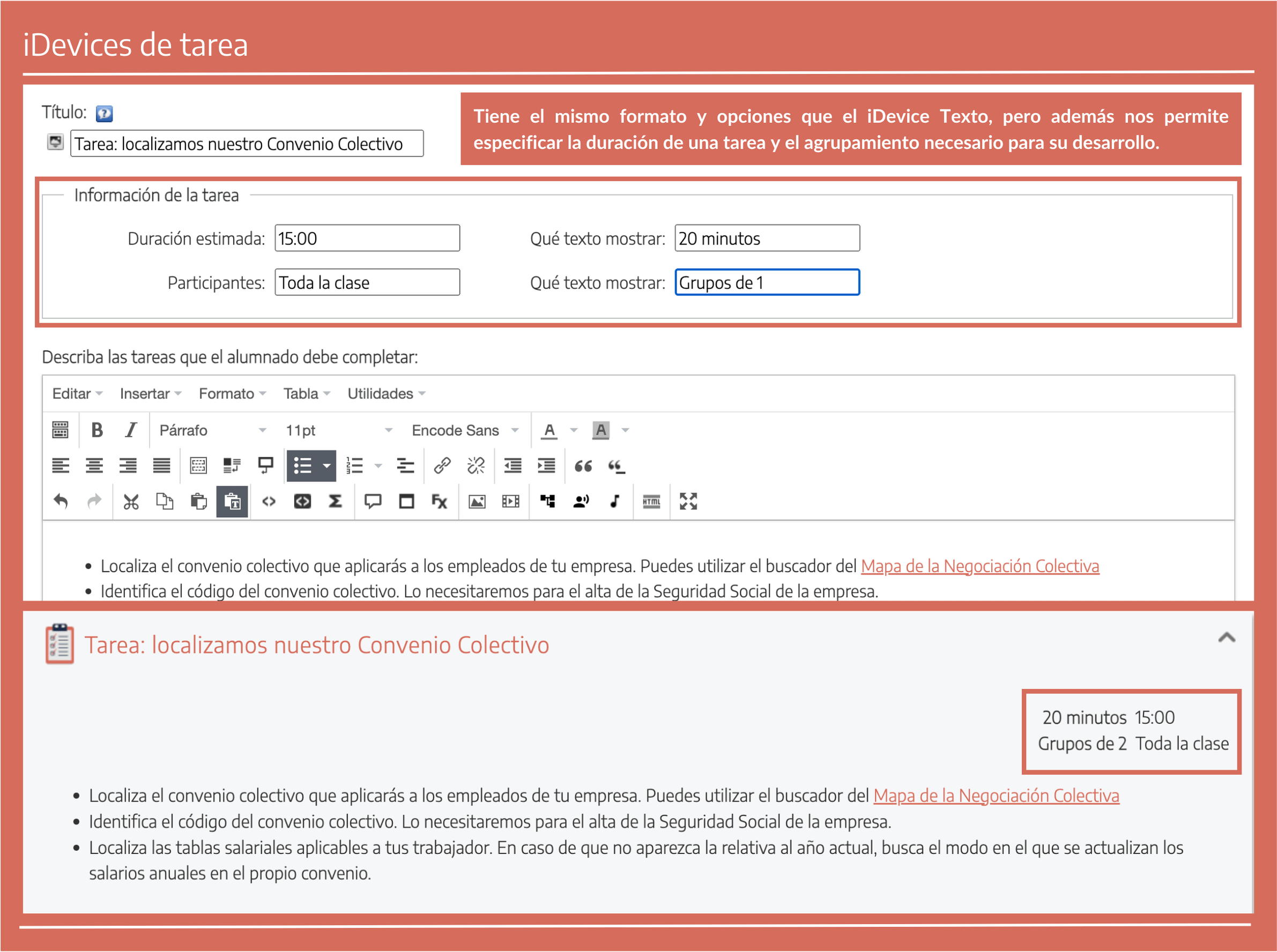Click the Duración estimada input field
Image resolution: width=1277 pixels, height=952 pixels.
[x=367, y=238]
